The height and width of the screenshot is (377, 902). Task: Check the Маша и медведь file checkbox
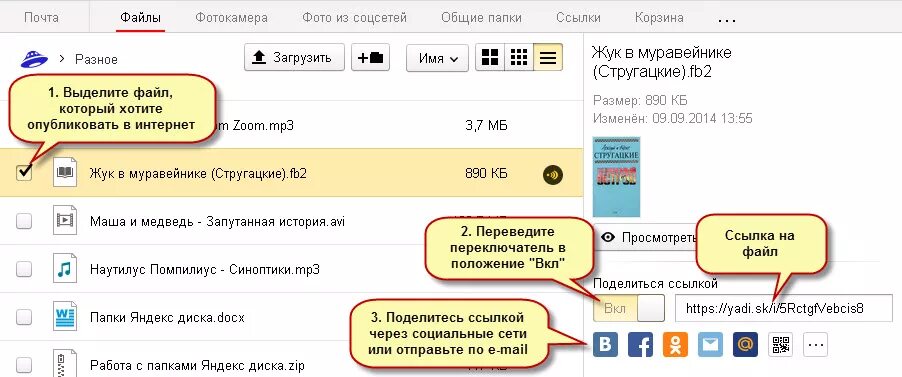point(24,220)
